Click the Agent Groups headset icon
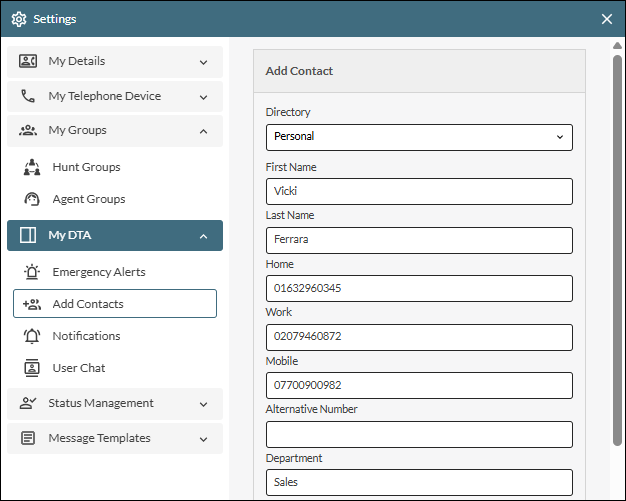Viewport: 626px width, 501px height. pos(32,199)
